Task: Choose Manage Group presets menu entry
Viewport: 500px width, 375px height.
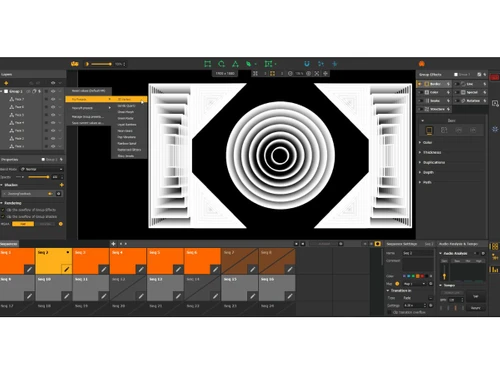Action: click(88, 117)
